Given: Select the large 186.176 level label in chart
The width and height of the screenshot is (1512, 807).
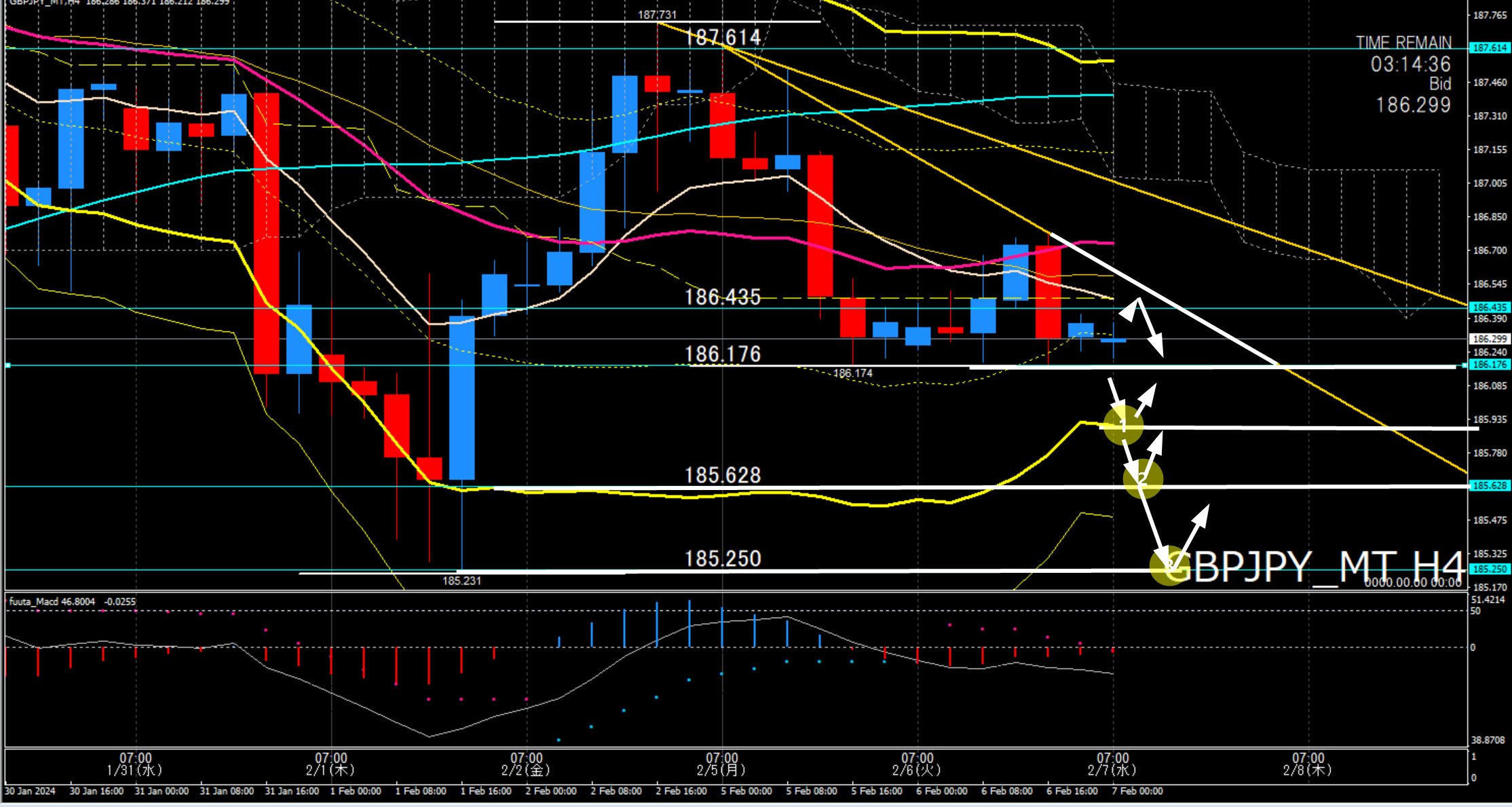Looking at the screenshot, I should point(723,354).
